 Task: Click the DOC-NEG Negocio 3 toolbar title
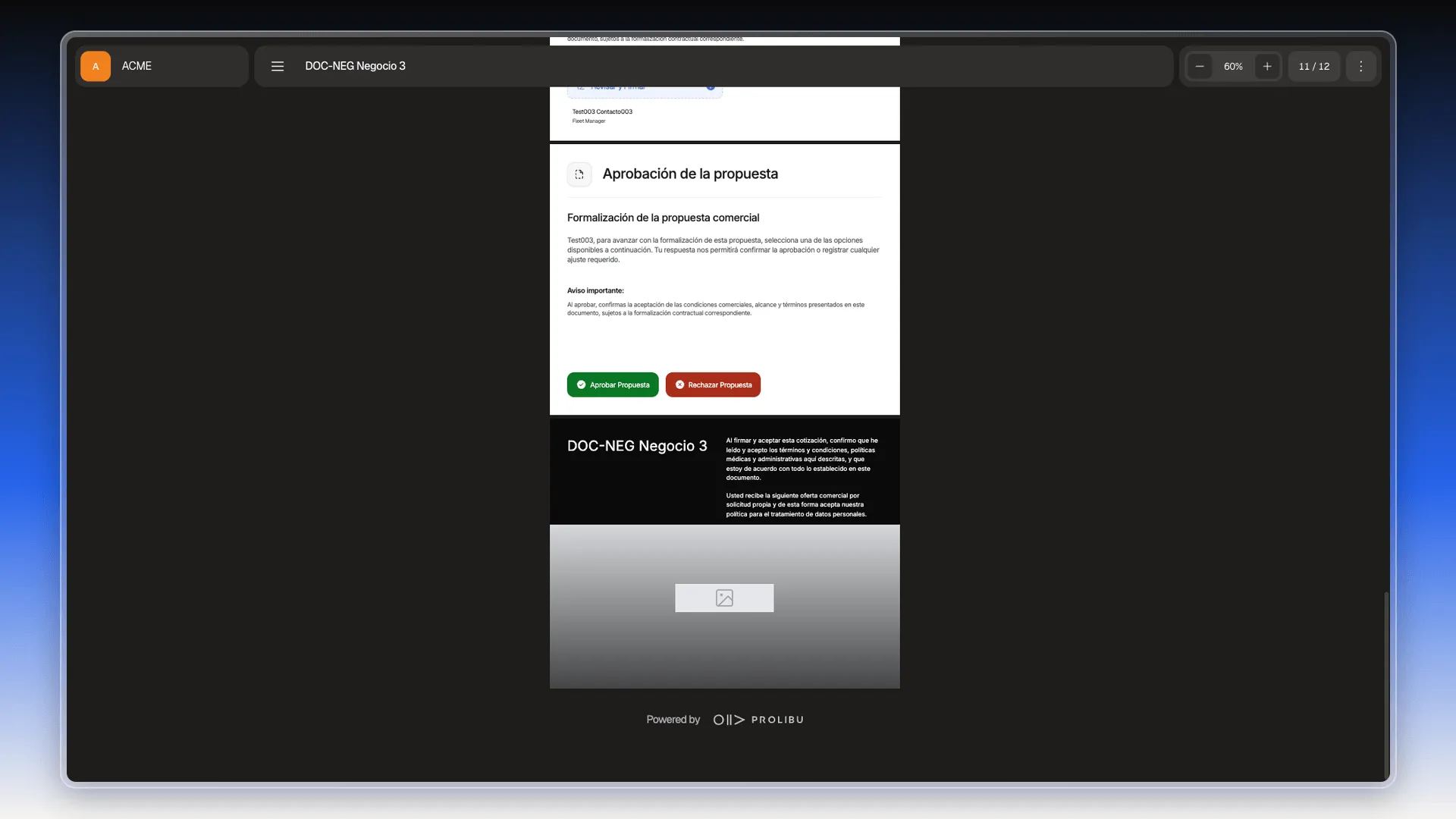(355, 66)
